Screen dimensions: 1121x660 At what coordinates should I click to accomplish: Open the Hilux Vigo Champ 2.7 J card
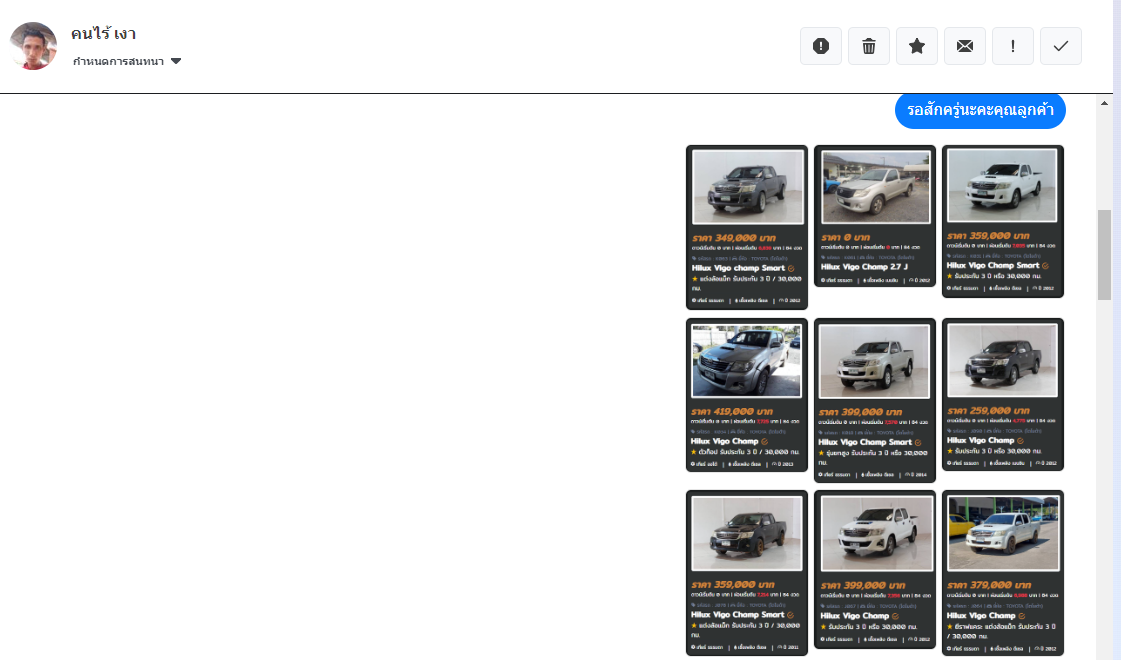tap(874, 216)
